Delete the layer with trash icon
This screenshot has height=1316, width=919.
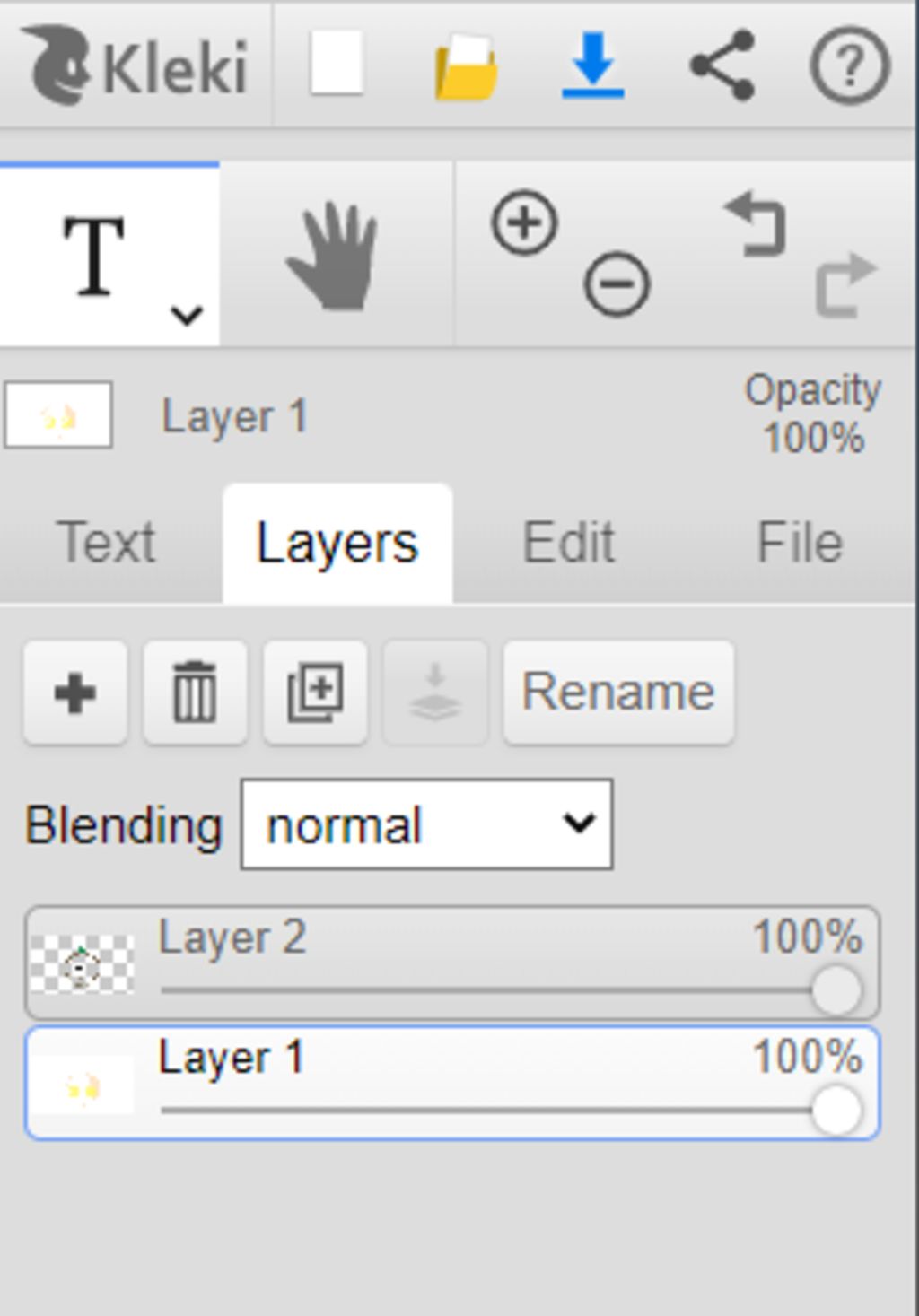click(195, 693)
